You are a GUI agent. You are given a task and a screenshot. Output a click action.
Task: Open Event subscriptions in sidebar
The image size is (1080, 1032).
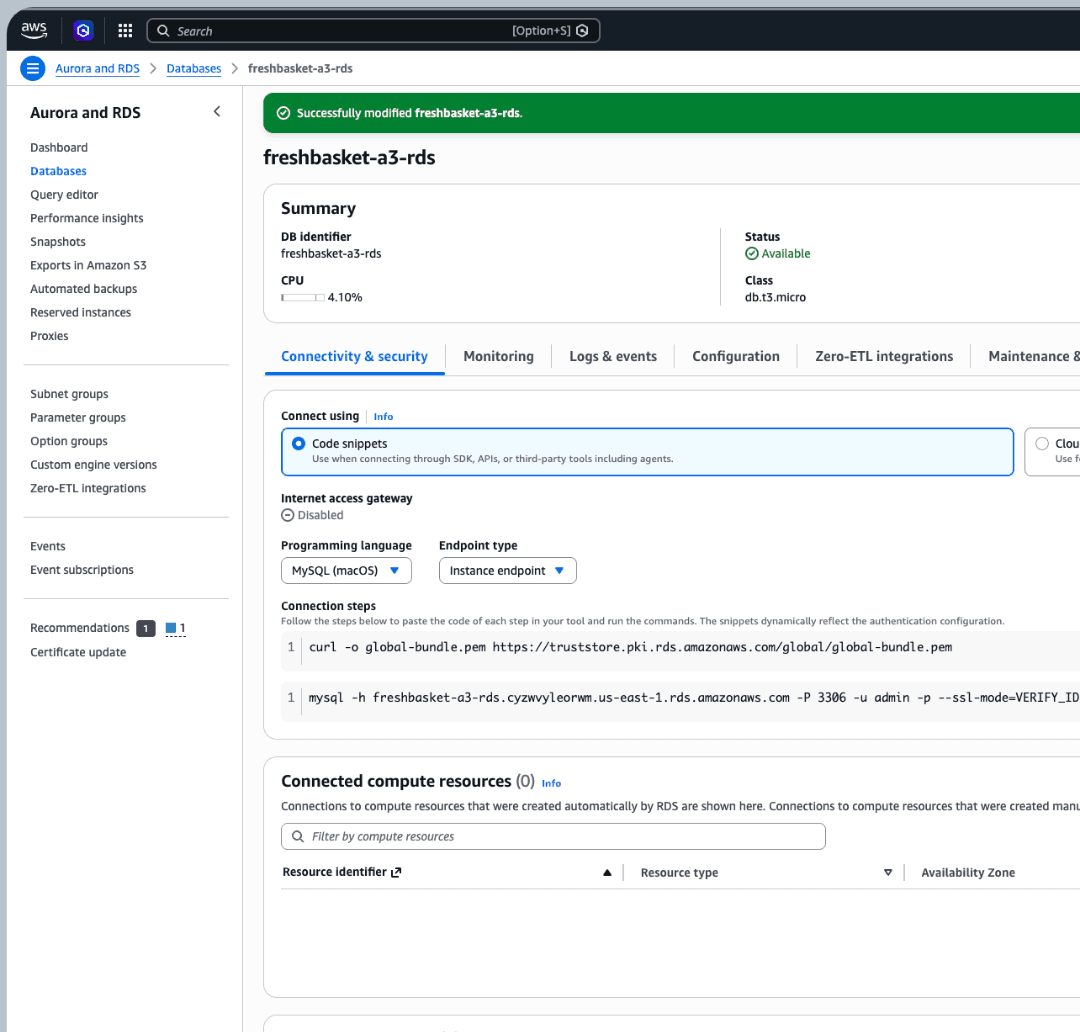[82, 570]
